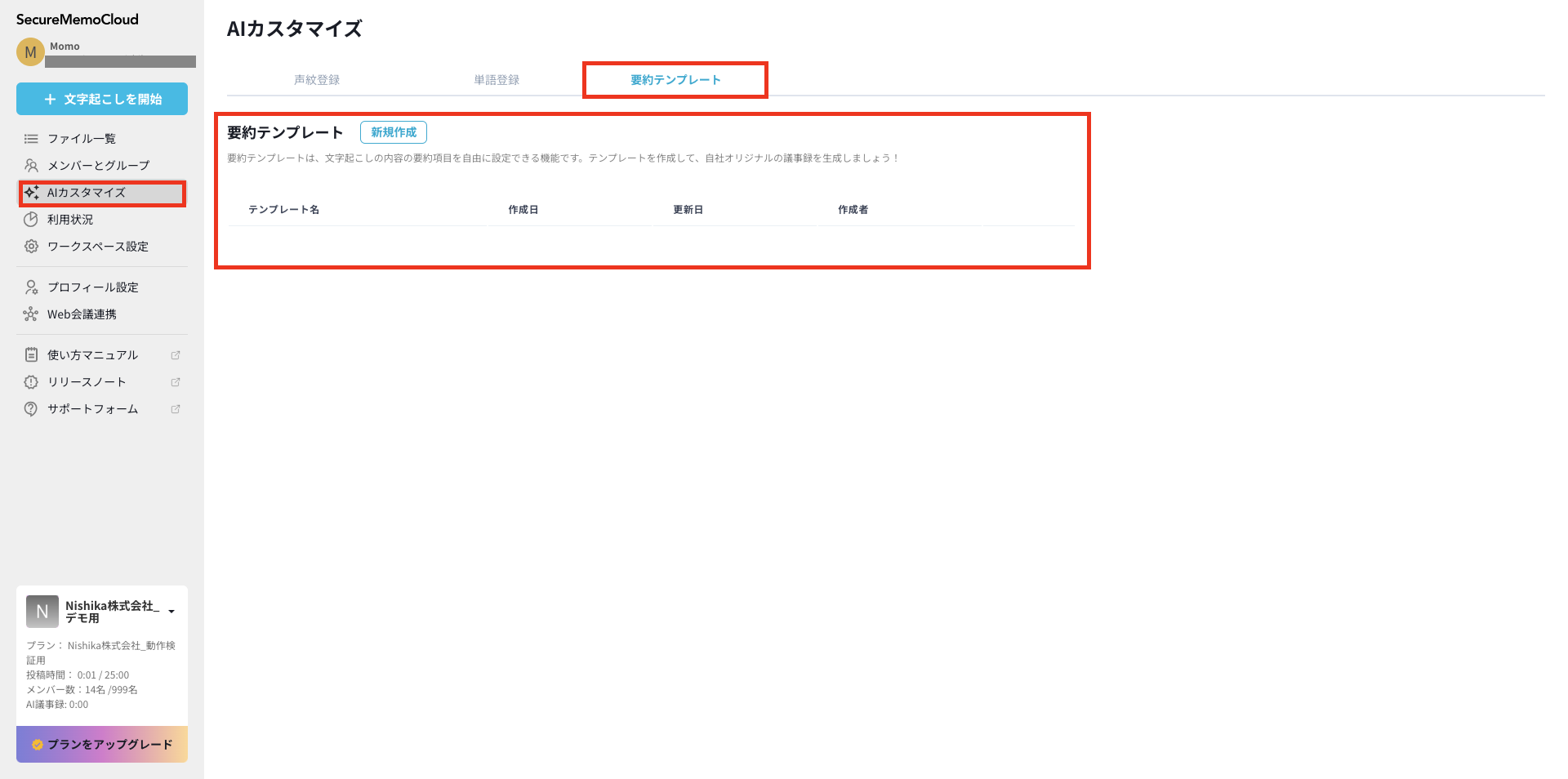1568x779 pixels.
Task: Click the usage status pie chart icon
Action: click(x=31, y=220)
